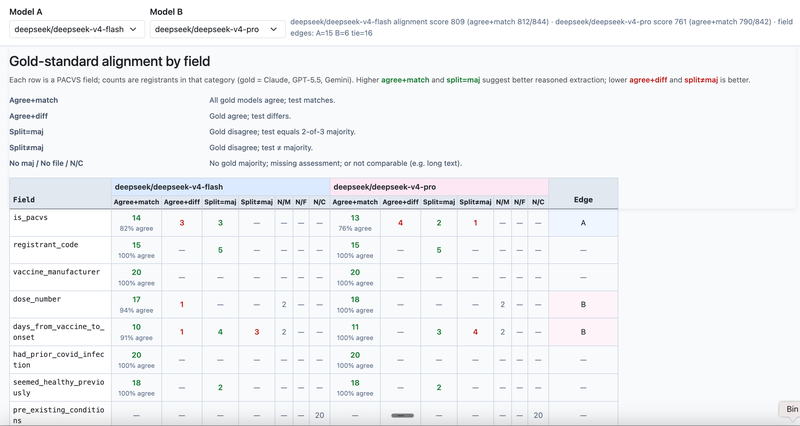Click the flash N/C value 20 for pre_existing_conditions
The width and height of the screenshot is (800, 426).
(319, 415)
